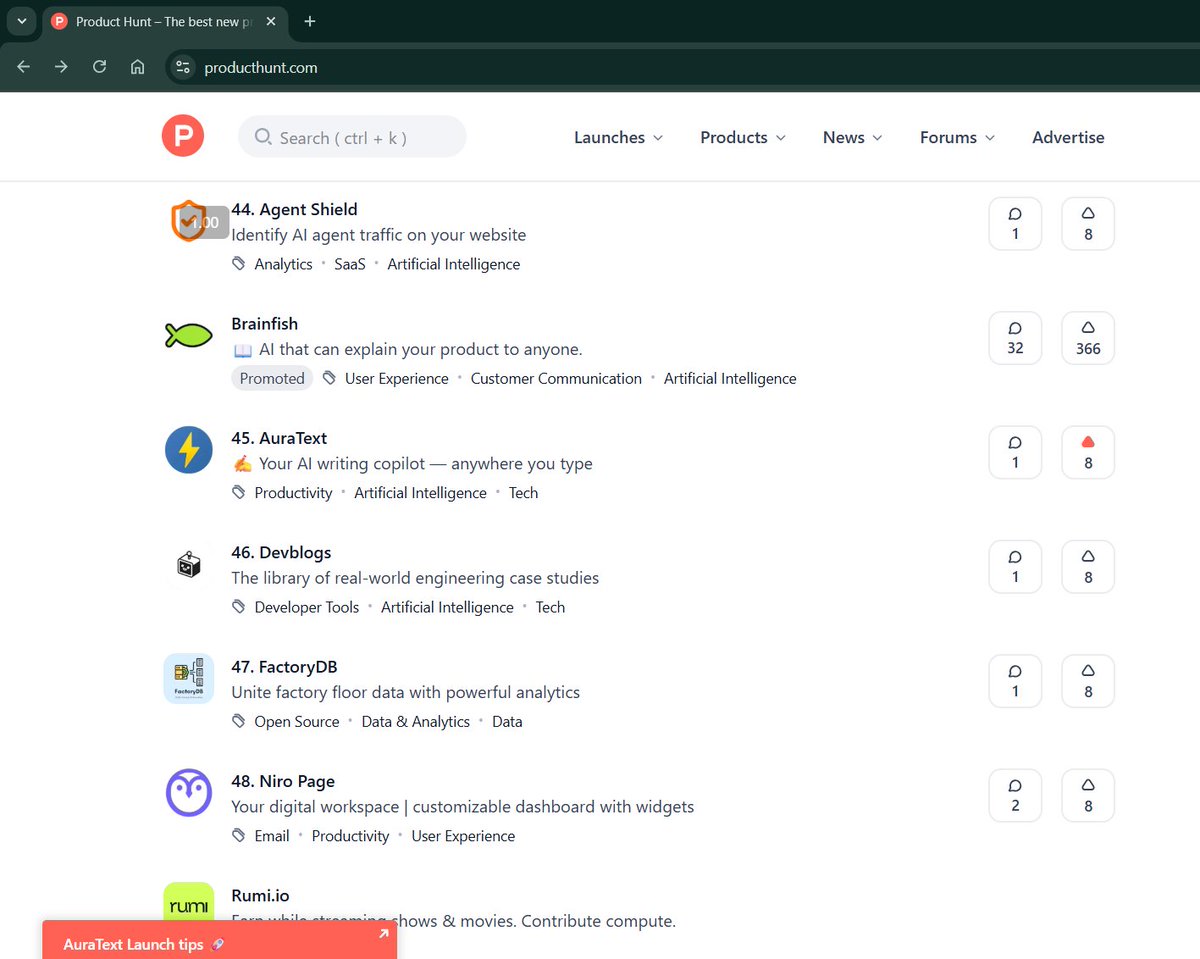
Task: Open comments for Niro Page
Action: 1015,796
